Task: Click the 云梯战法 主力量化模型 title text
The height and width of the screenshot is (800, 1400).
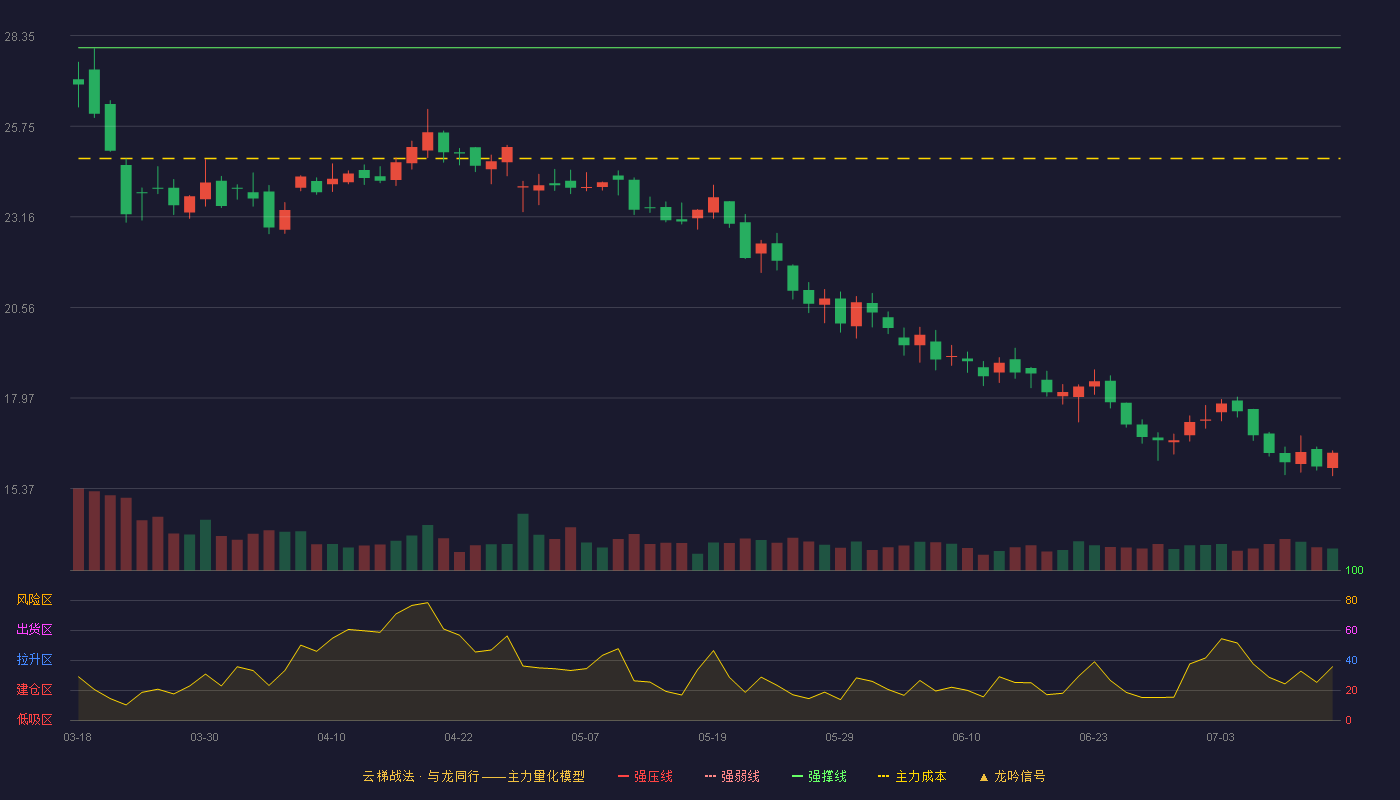Action: [473, 776]
